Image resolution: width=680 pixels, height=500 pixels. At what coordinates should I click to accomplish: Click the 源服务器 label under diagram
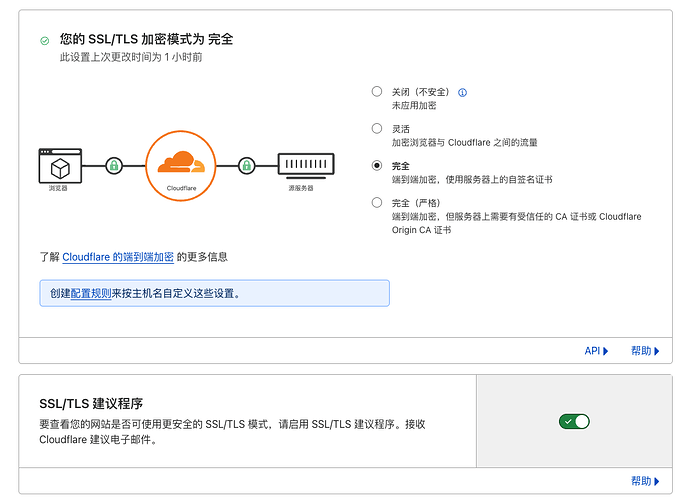(301, 188)
